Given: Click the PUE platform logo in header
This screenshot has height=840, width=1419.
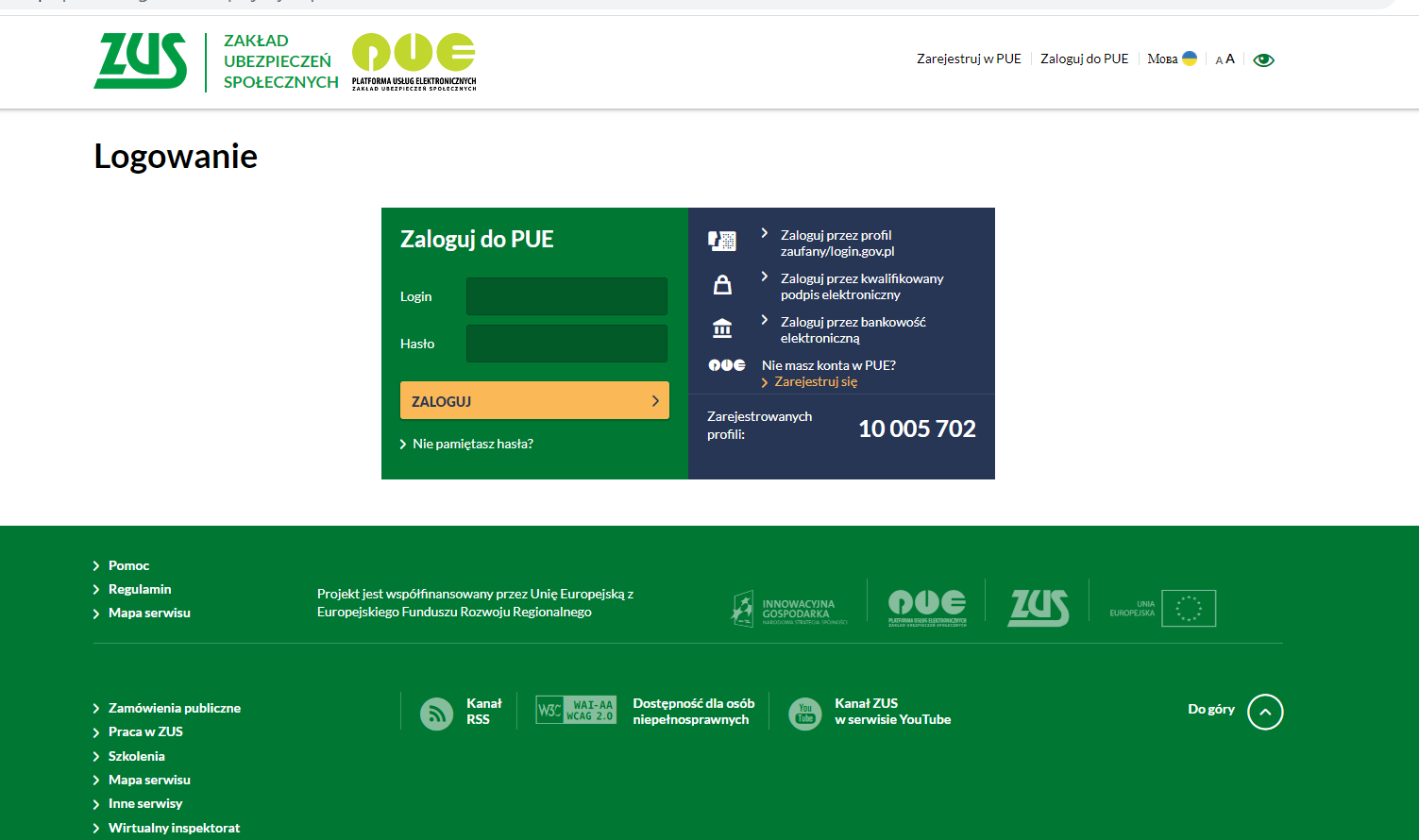Looking at the screenshot, I should click(414, 61).
